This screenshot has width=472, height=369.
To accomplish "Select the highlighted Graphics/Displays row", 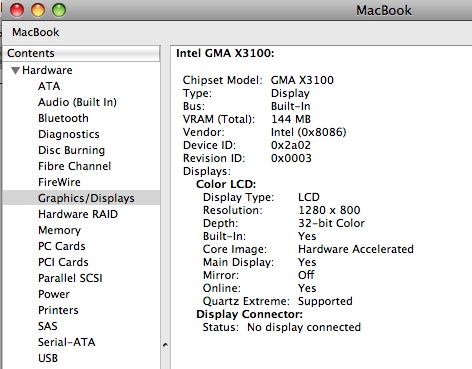I will (81, 198).
